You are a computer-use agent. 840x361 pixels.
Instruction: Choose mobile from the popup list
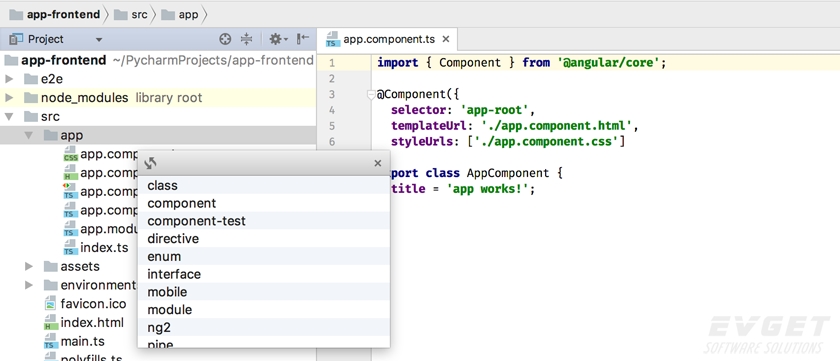coord(264,291)
